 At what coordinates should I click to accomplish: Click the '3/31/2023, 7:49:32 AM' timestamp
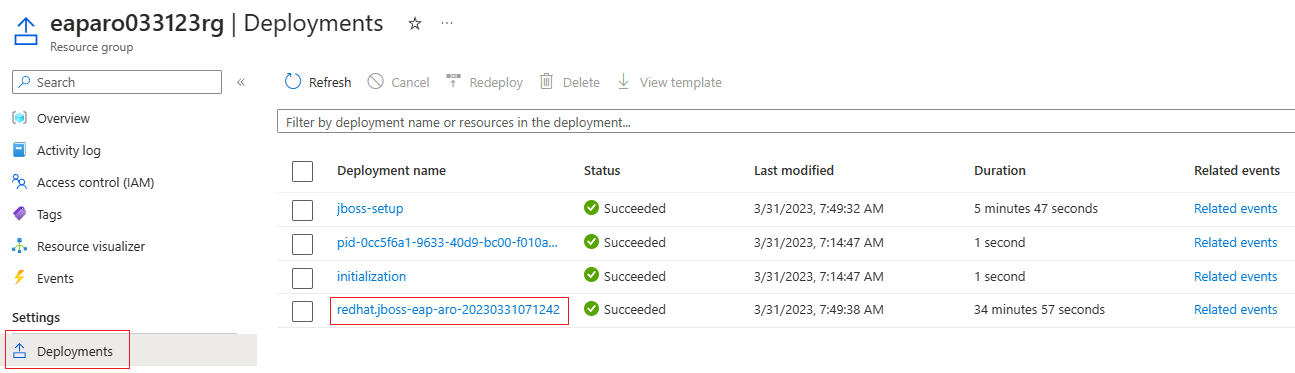[819, 209]
